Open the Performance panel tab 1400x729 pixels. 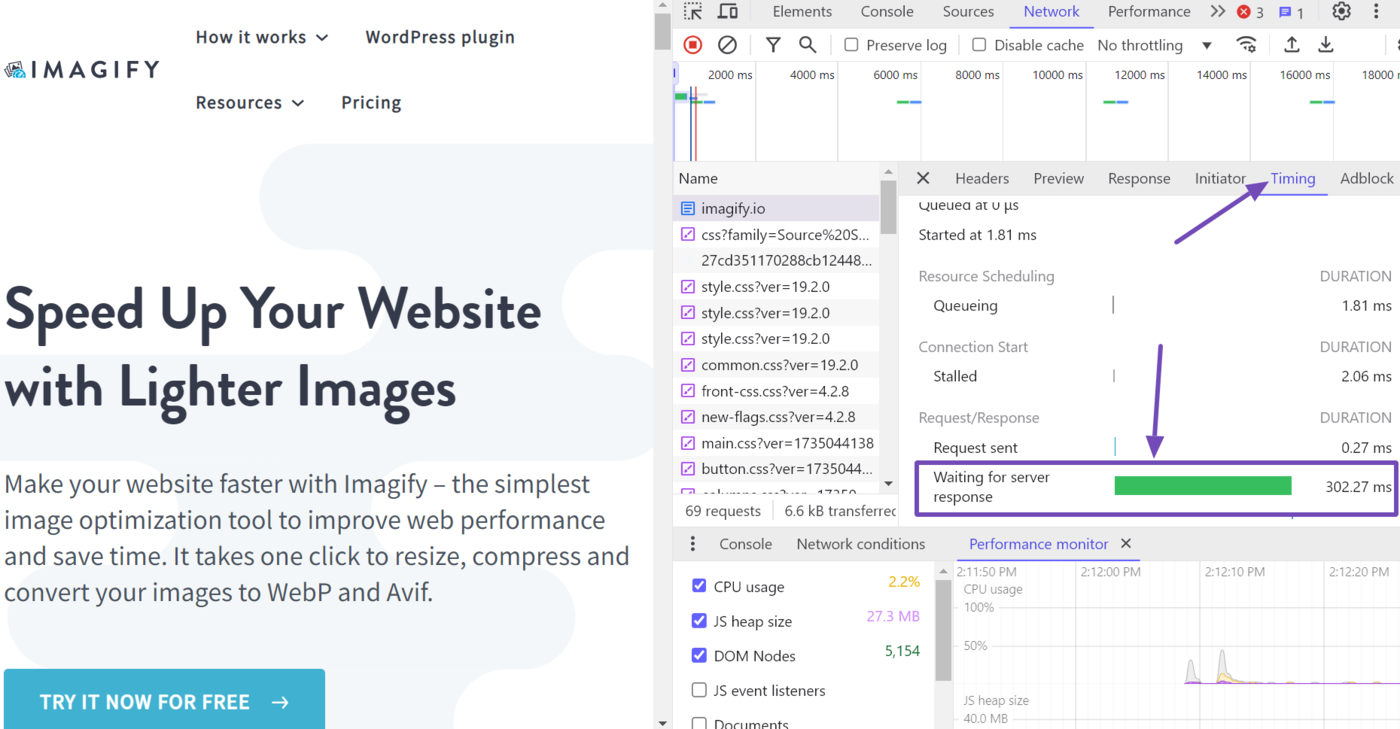pyautogui.click(x=1149, y=12)
